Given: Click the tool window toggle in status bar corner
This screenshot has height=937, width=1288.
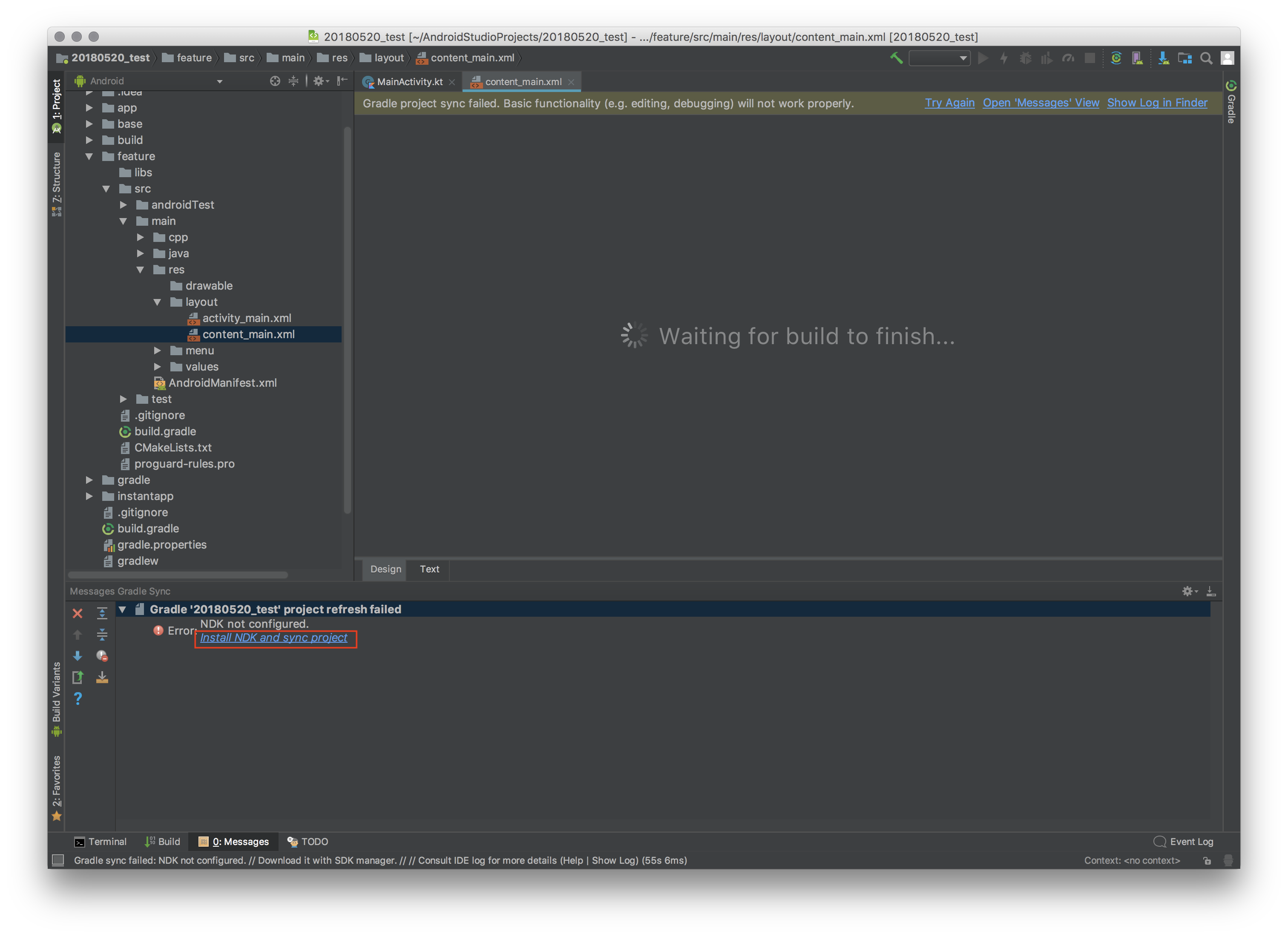Looking at the screenshot, I should tap(58, 860).
